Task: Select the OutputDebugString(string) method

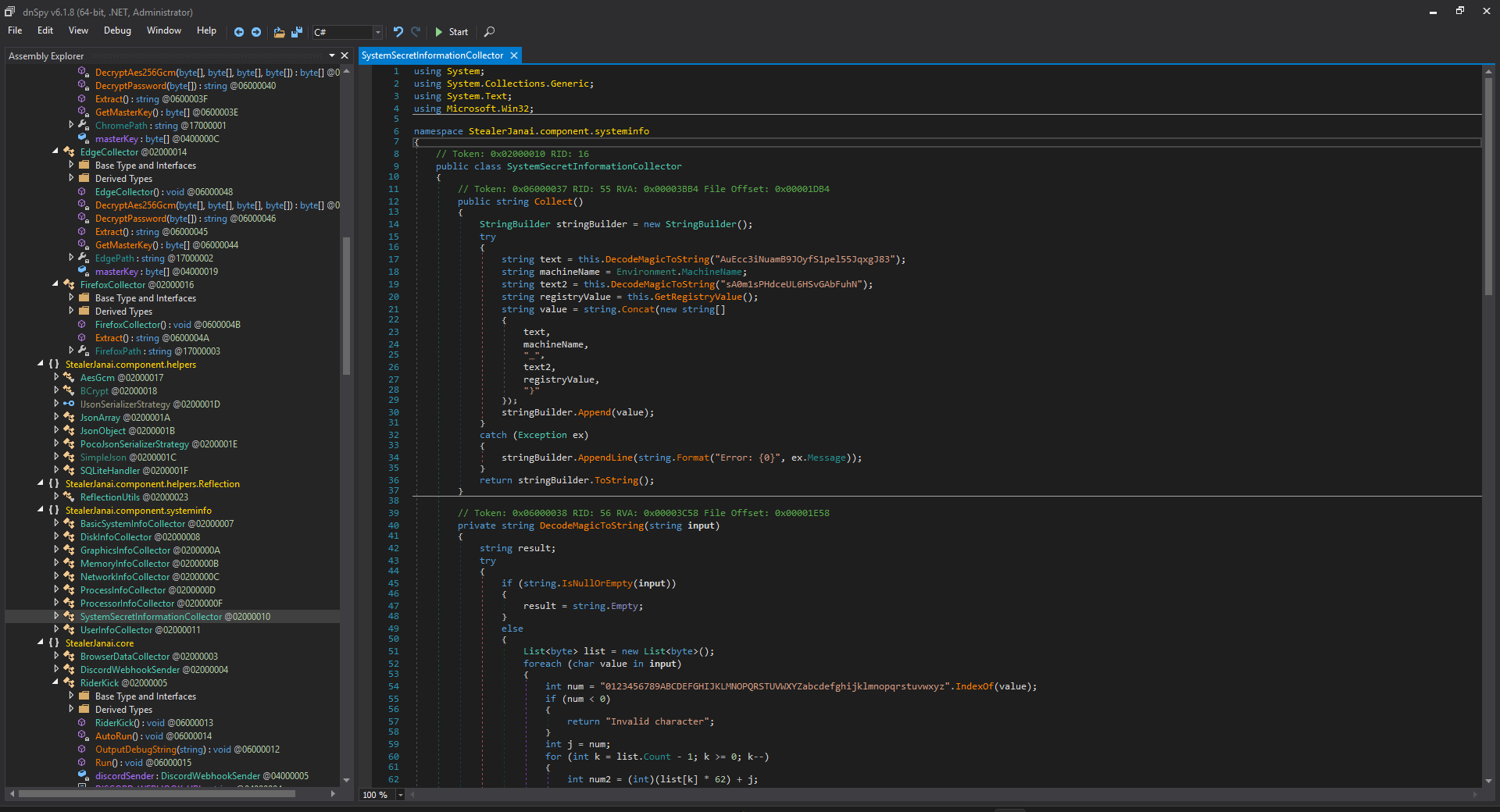Action: pyautogui.click(x=187, y=750)
